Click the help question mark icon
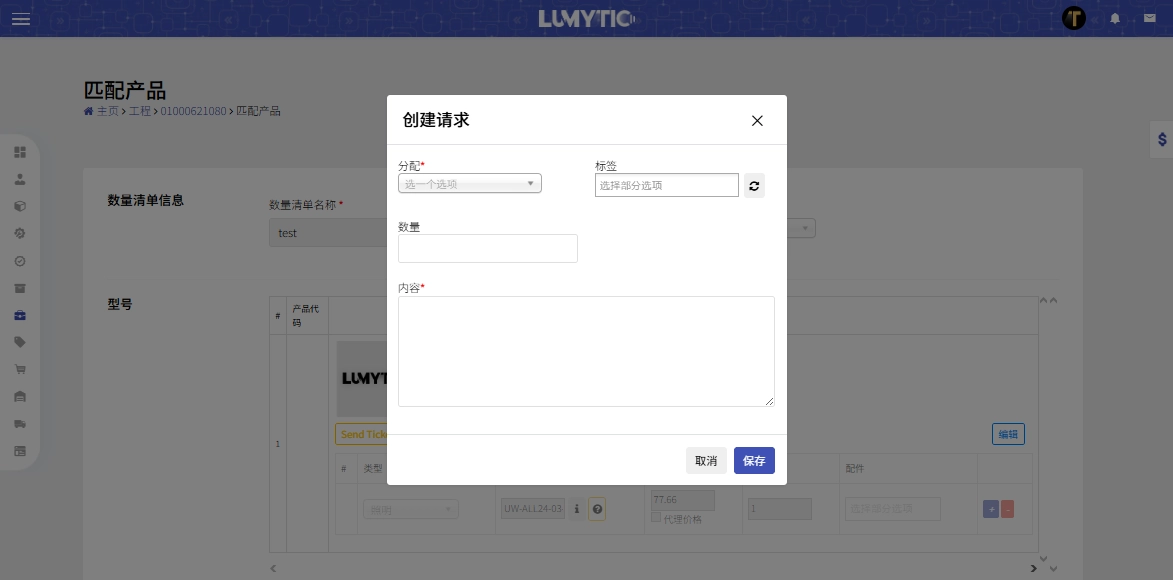This screenshot has width=1173, height=580. pos(597,510)
